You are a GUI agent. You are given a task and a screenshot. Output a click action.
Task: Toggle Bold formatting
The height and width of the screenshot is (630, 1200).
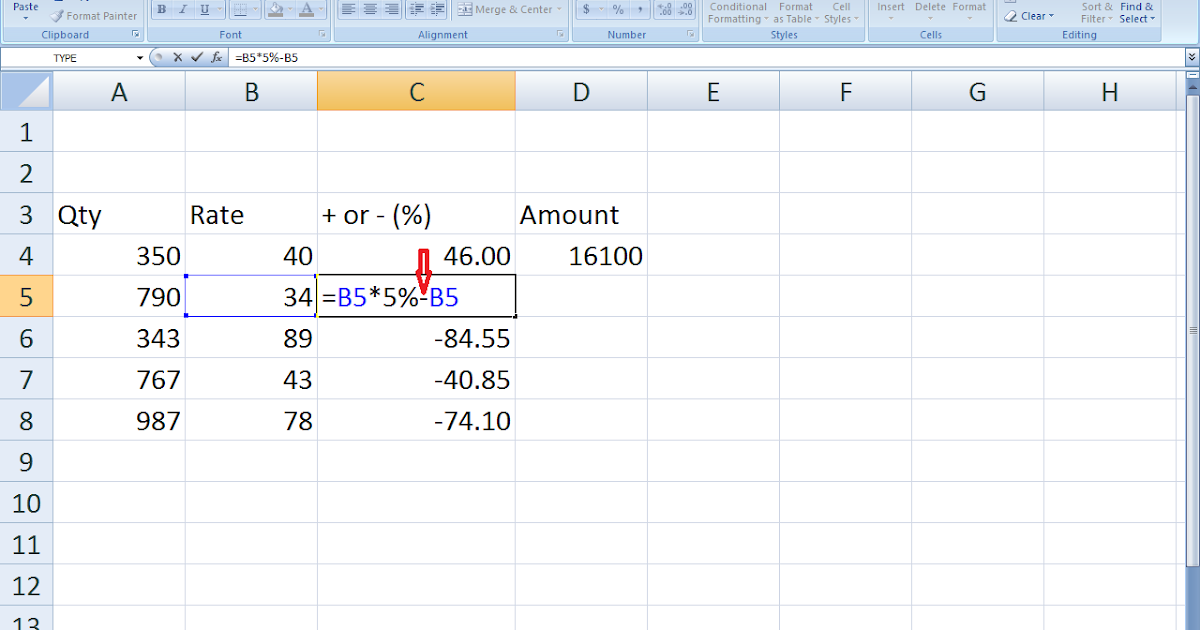161,10
